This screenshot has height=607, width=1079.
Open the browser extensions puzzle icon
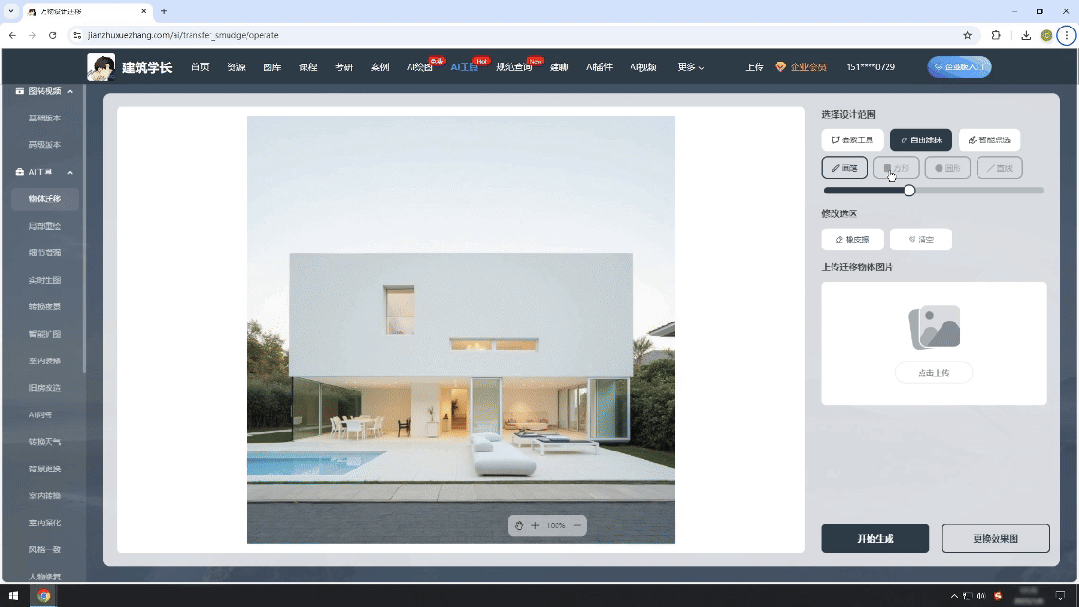(x=996, y=35)
